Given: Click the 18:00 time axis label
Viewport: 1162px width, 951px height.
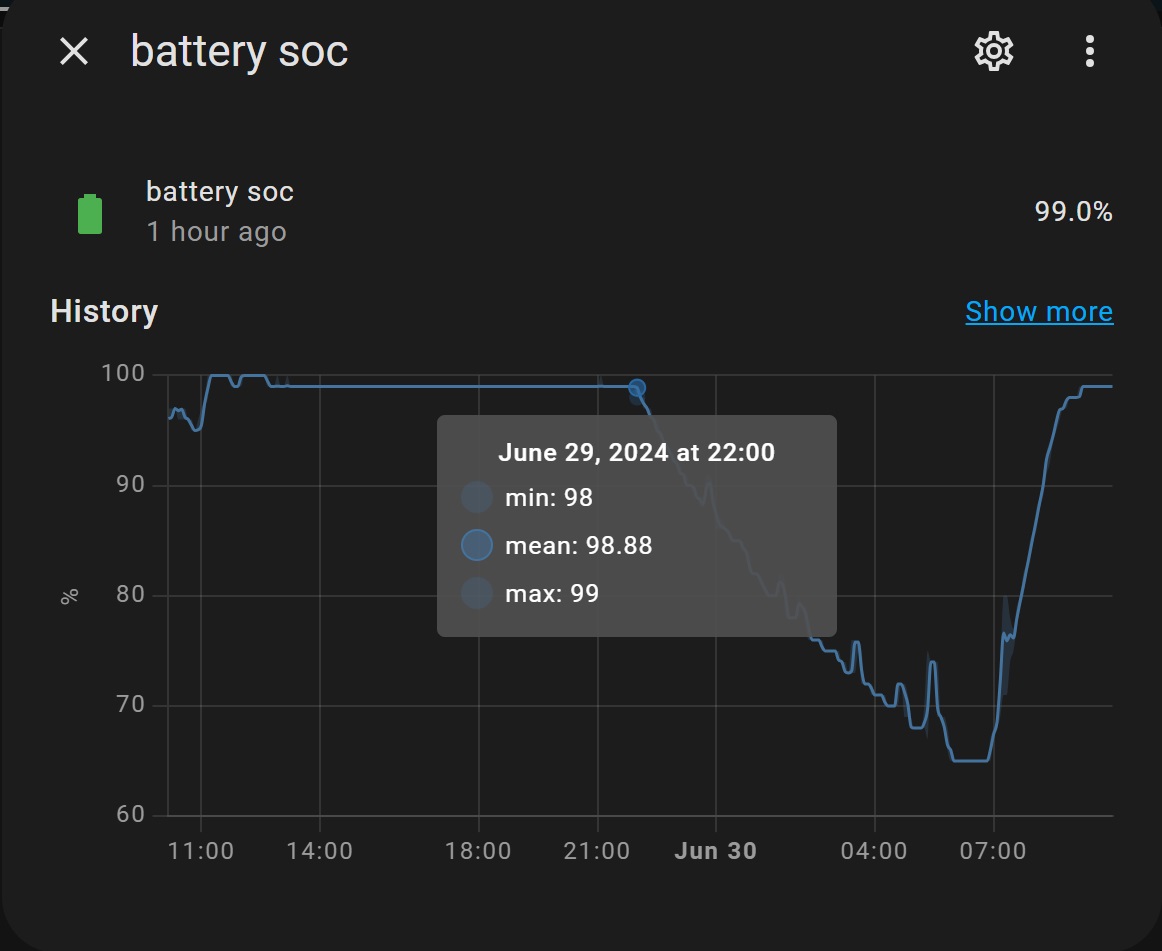Looking at the screenshot, I should tap(478, 851).
